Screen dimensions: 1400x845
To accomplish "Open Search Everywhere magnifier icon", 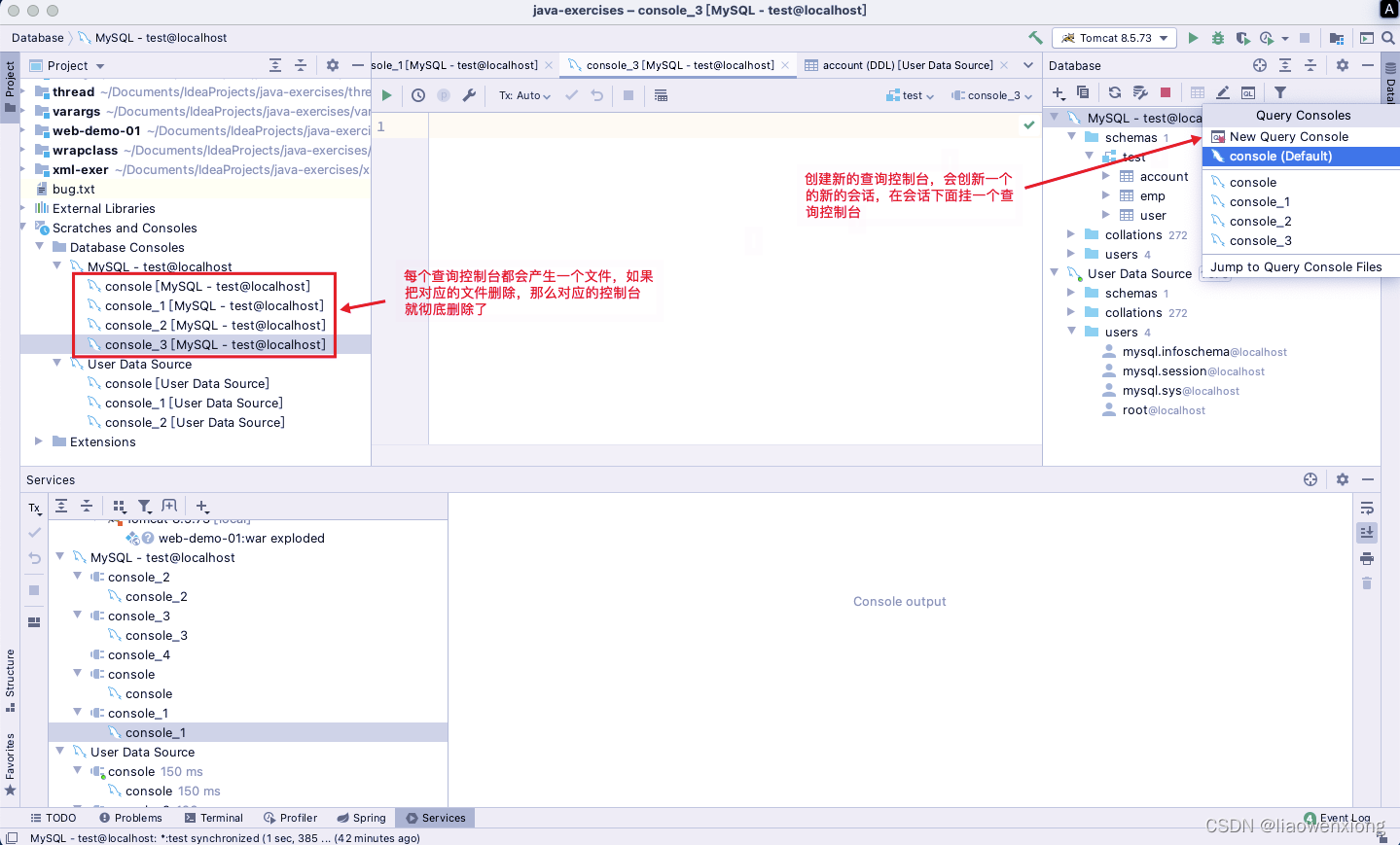I will 1388,38.
